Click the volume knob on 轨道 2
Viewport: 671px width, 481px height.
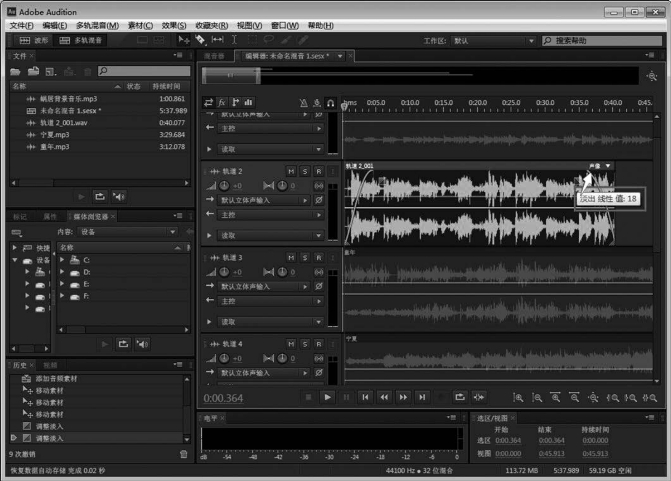[224, 186]
